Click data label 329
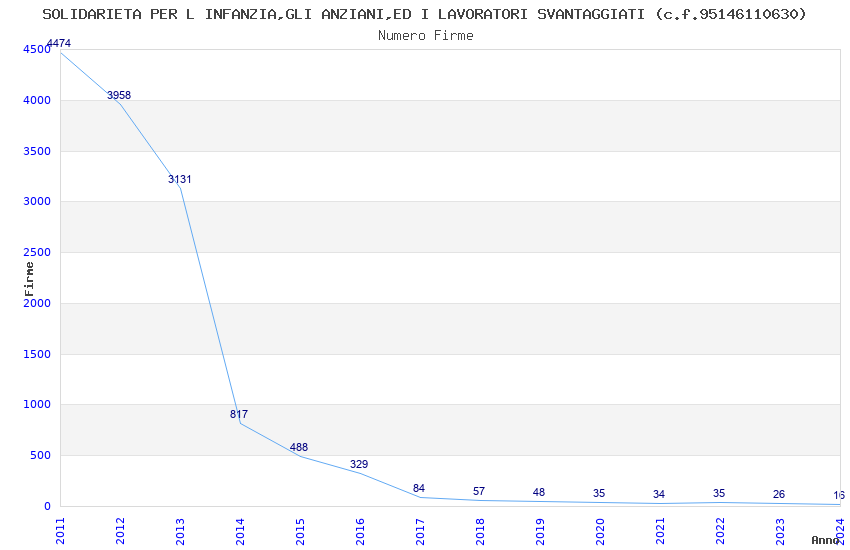 point(359,464)
